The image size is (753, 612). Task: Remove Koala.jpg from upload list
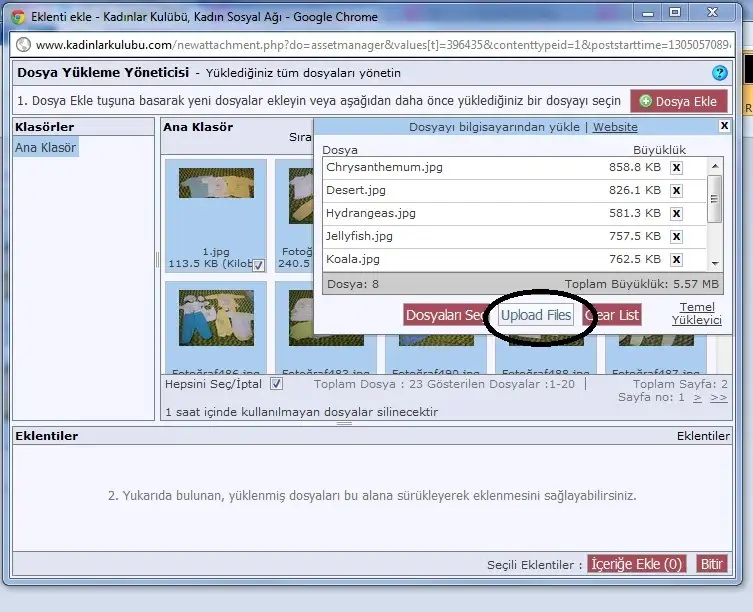(676, 259)
